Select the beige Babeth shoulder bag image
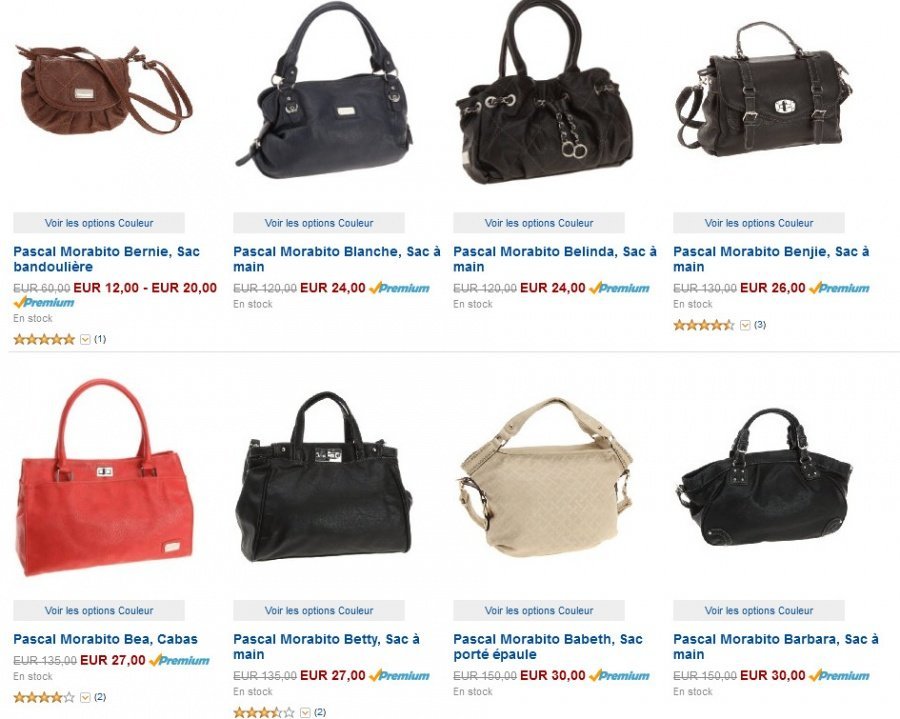 click(x=545, y=476)
